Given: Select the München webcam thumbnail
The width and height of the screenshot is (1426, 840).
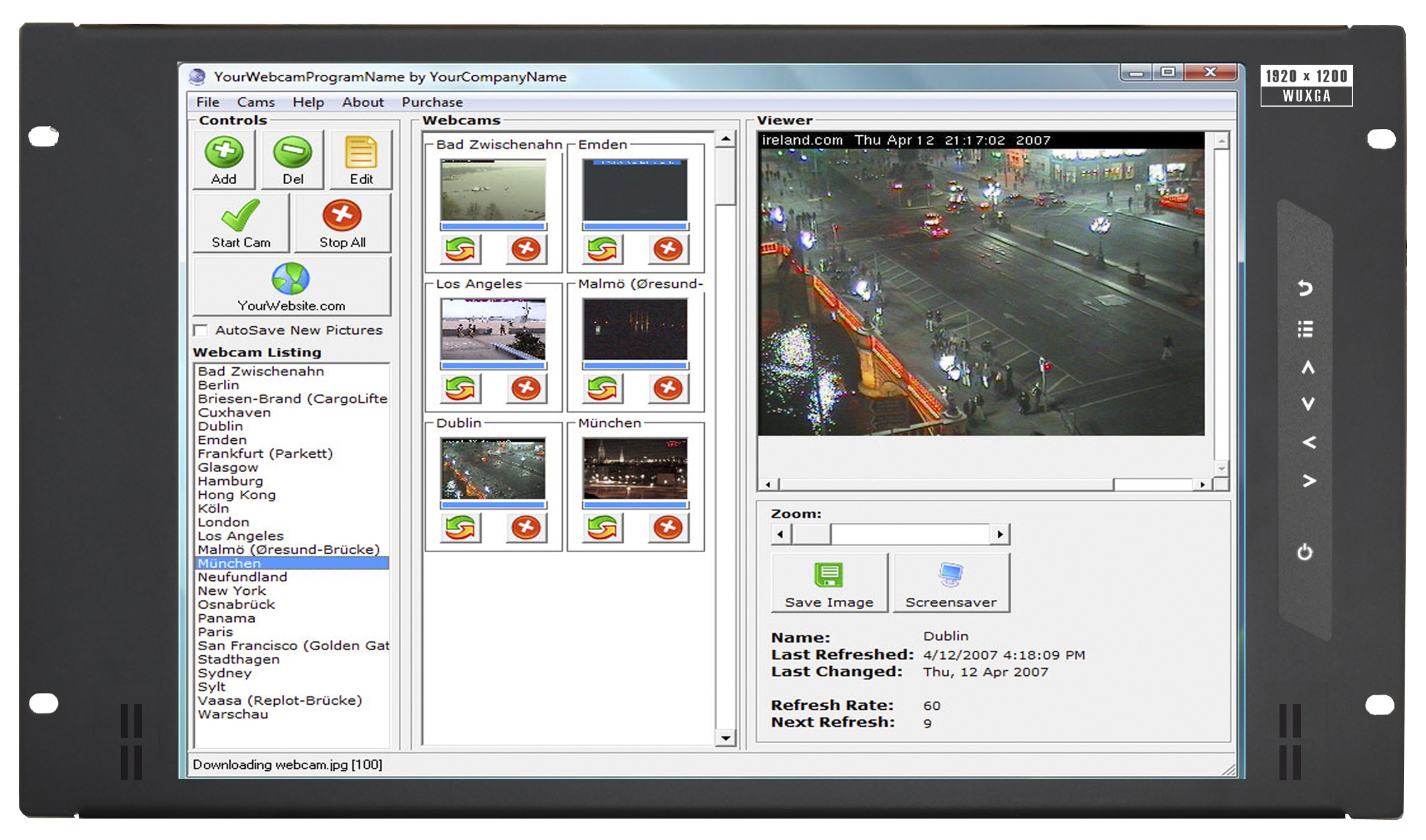Looking at the screenshot, I should 635,468.
